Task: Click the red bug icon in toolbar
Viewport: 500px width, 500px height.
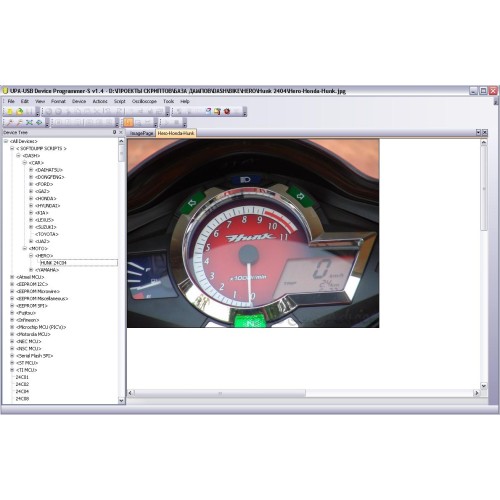Action: [227, 111]
